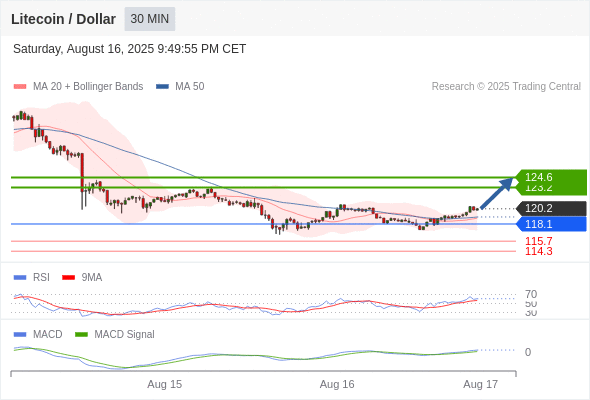Click the 114.3 red support value

pyautogui.click(x=539, y=251)
